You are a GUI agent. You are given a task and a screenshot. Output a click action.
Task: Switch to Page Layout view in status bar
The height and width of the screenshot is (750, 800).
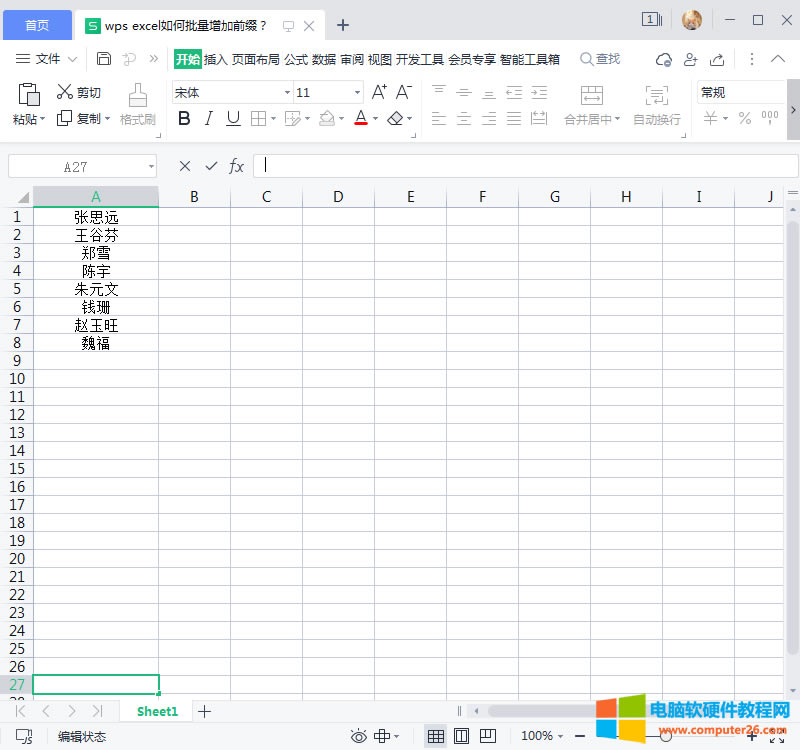pos(464,735)
